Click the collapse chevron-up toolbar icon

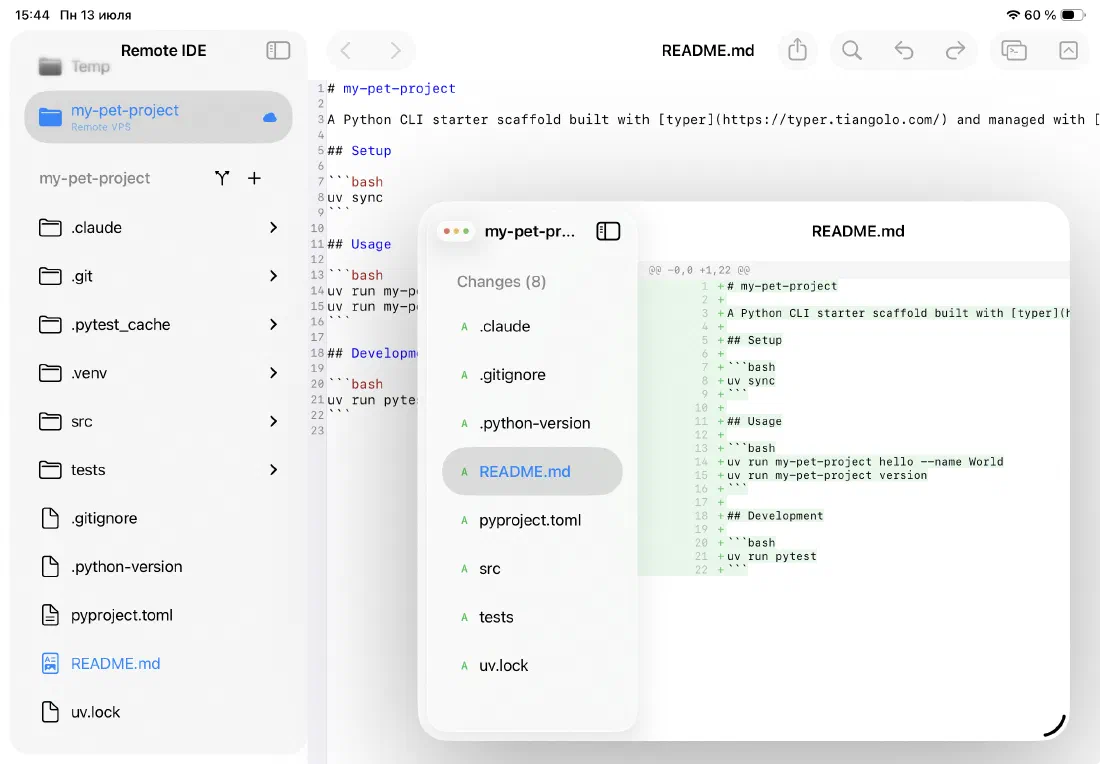click(x=1068, y=51)
